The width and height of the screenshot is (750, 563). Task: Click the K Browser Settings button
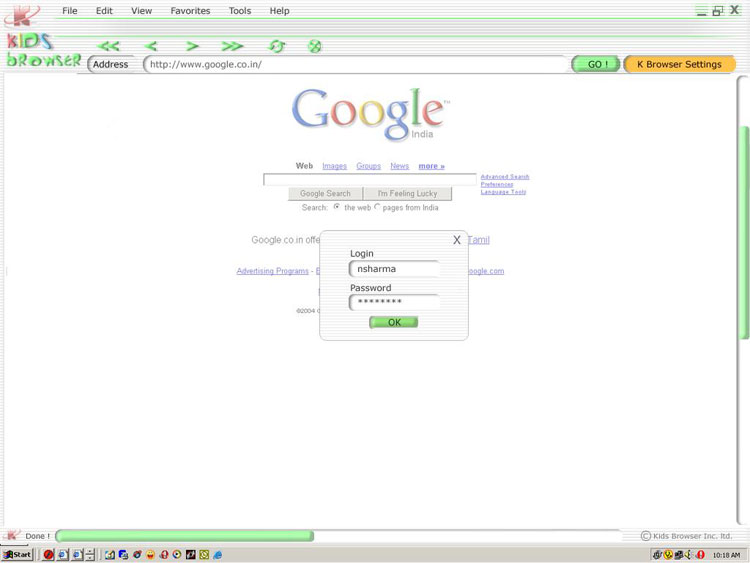(679, 64)
